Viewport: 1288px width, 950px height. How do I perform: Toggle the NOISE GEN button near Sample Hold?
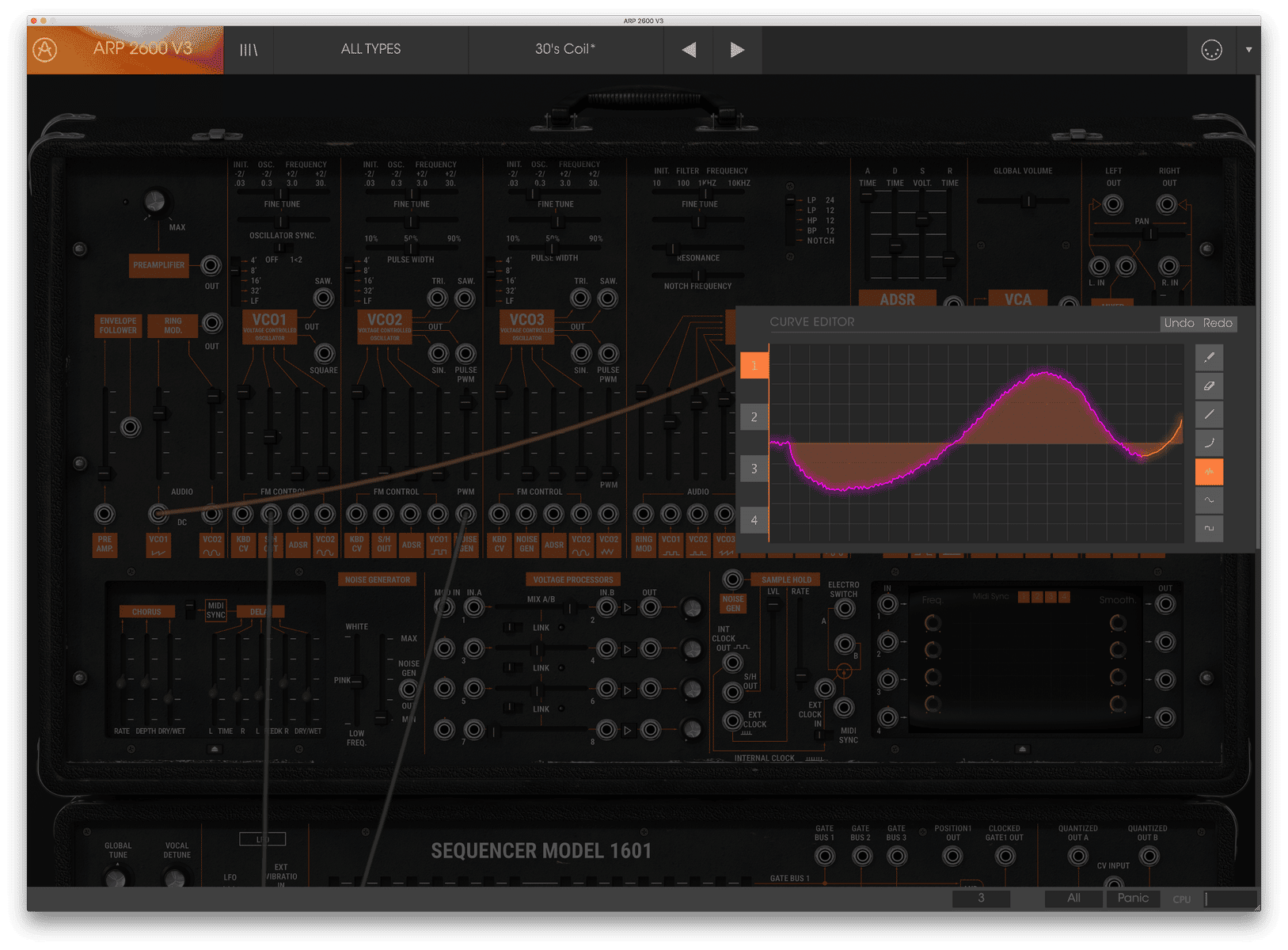(x=732, y=603)
